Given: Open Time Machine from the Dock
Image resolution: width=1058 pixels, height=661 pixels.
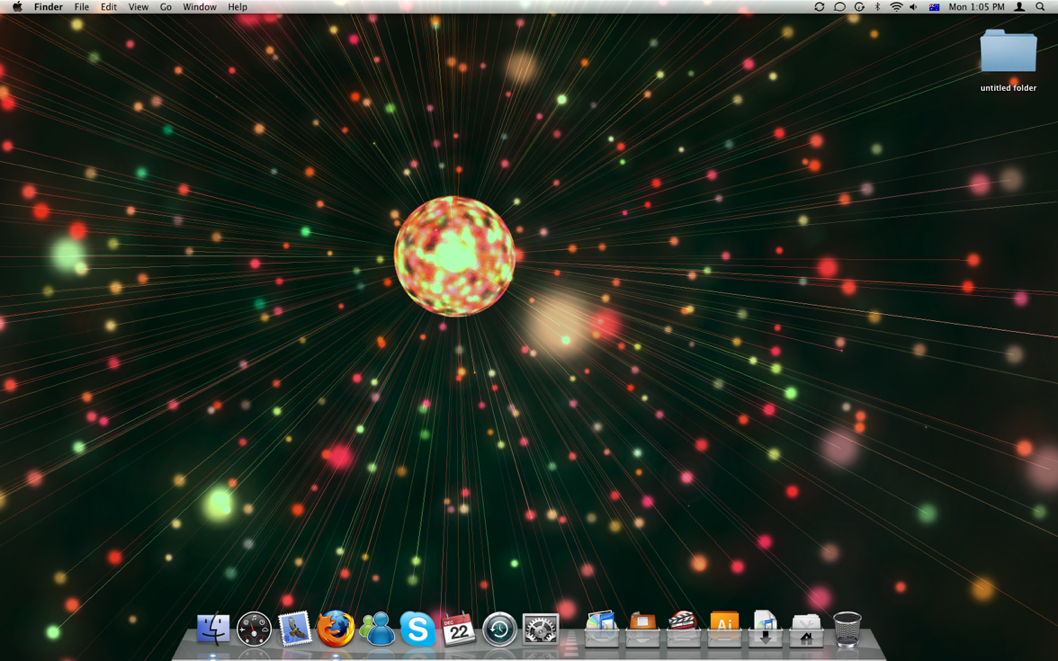Looking at the screenshot, I should coord(499,629).
